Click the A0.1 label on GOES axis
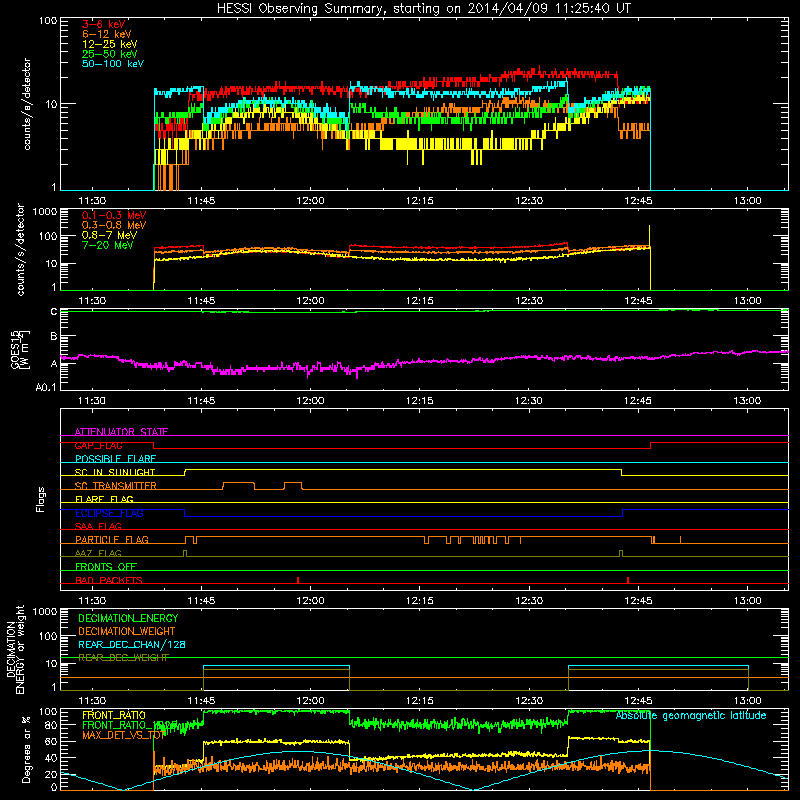 (46, 387)
